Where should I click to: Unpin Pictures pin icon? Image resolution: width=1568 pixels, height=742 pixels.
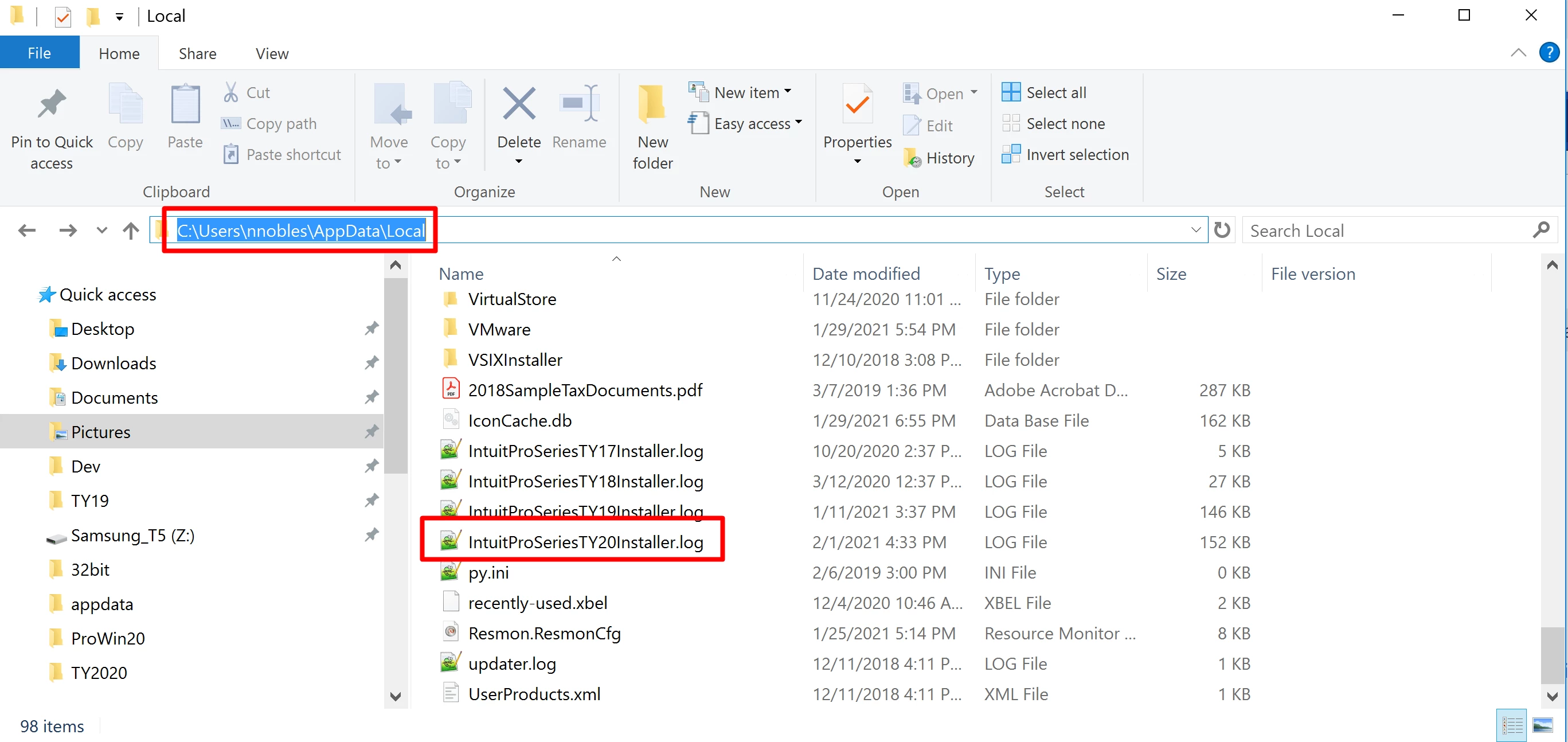tap(372, 432)
